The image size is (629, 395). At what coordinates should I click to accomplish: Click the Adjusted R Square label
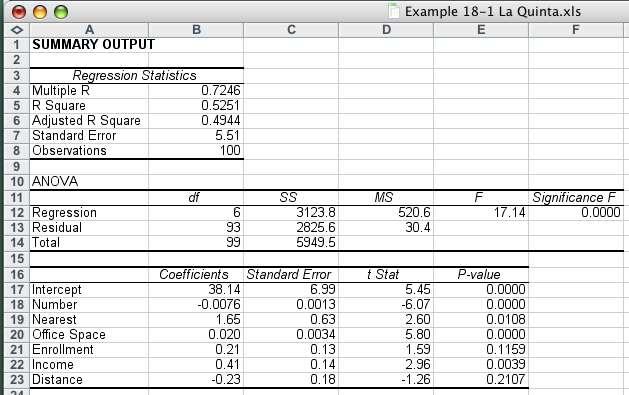(89, 121)
